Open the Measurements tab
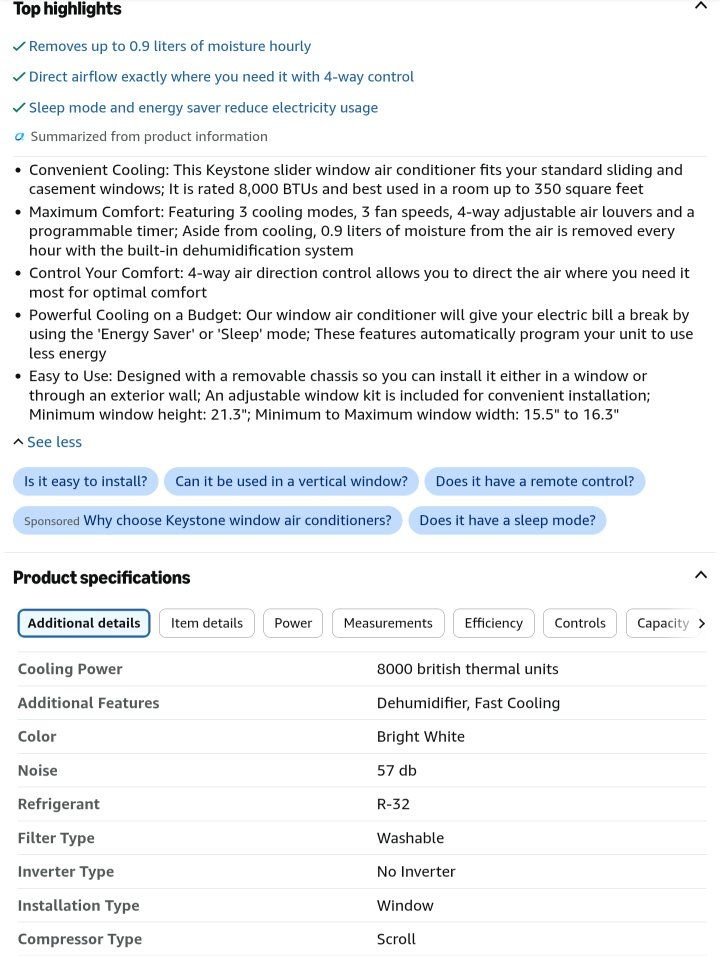This screenshot has width=720, height=956. point(388,623)
